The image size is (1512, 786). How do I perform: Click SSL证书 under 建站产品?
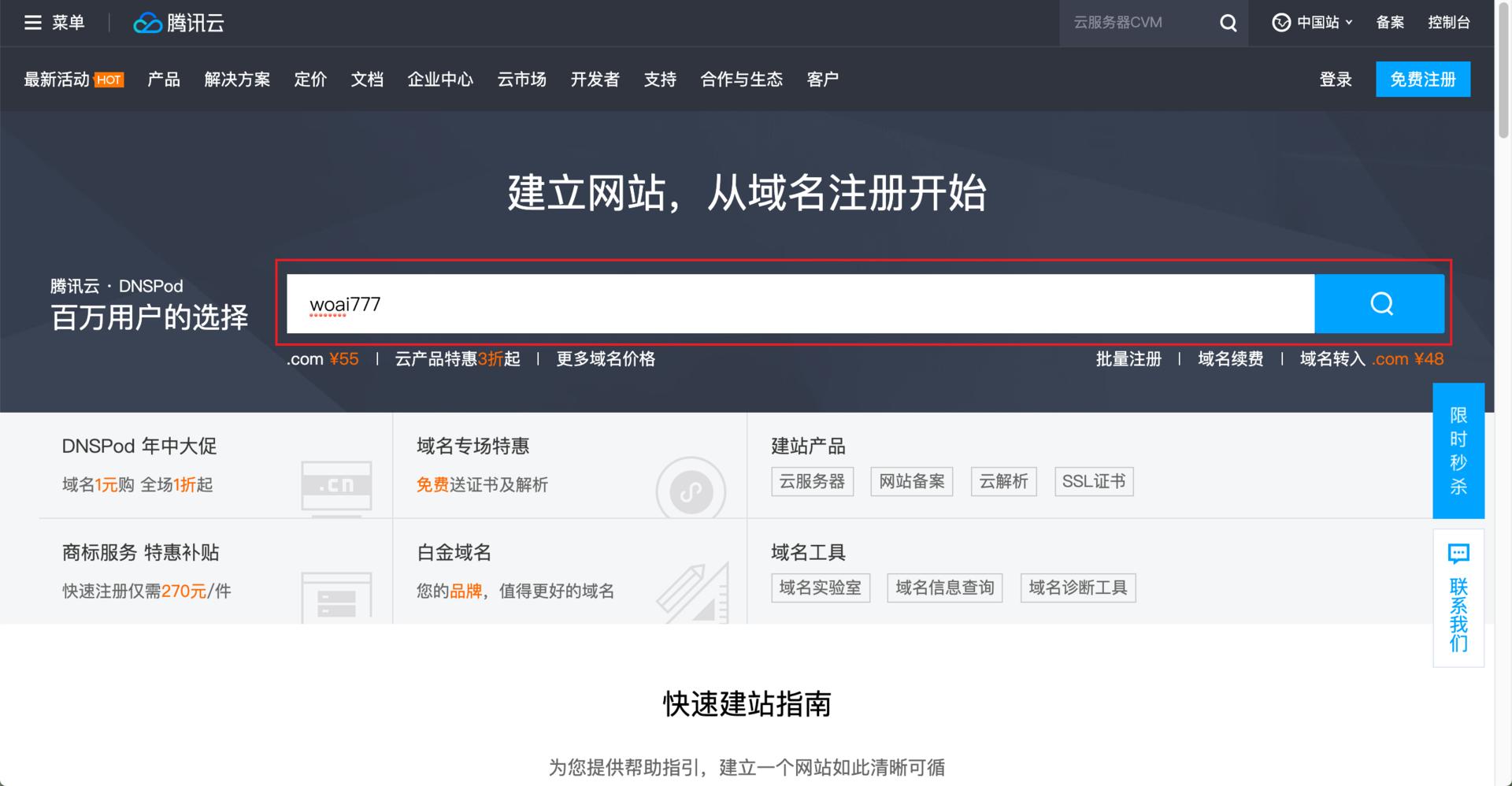[1094, 481]
